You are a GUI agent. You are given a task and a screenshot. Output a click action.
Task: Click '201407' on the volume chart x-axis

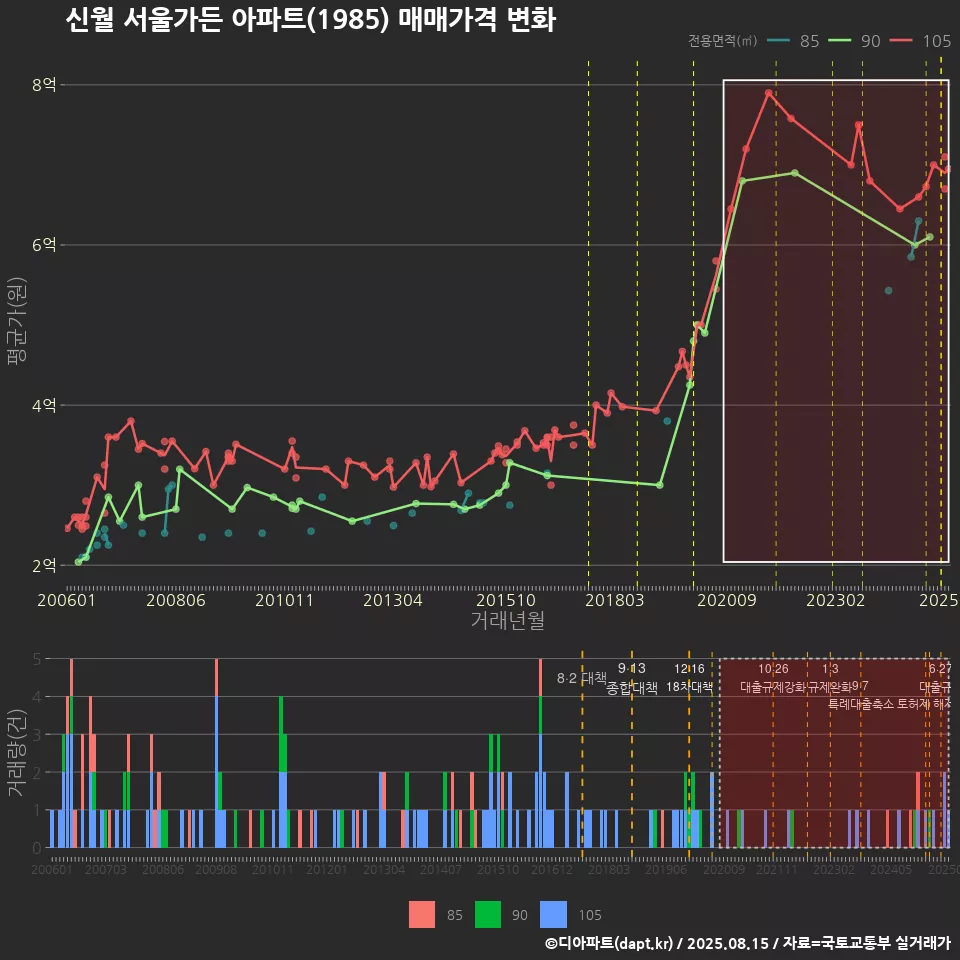[441, 869]
